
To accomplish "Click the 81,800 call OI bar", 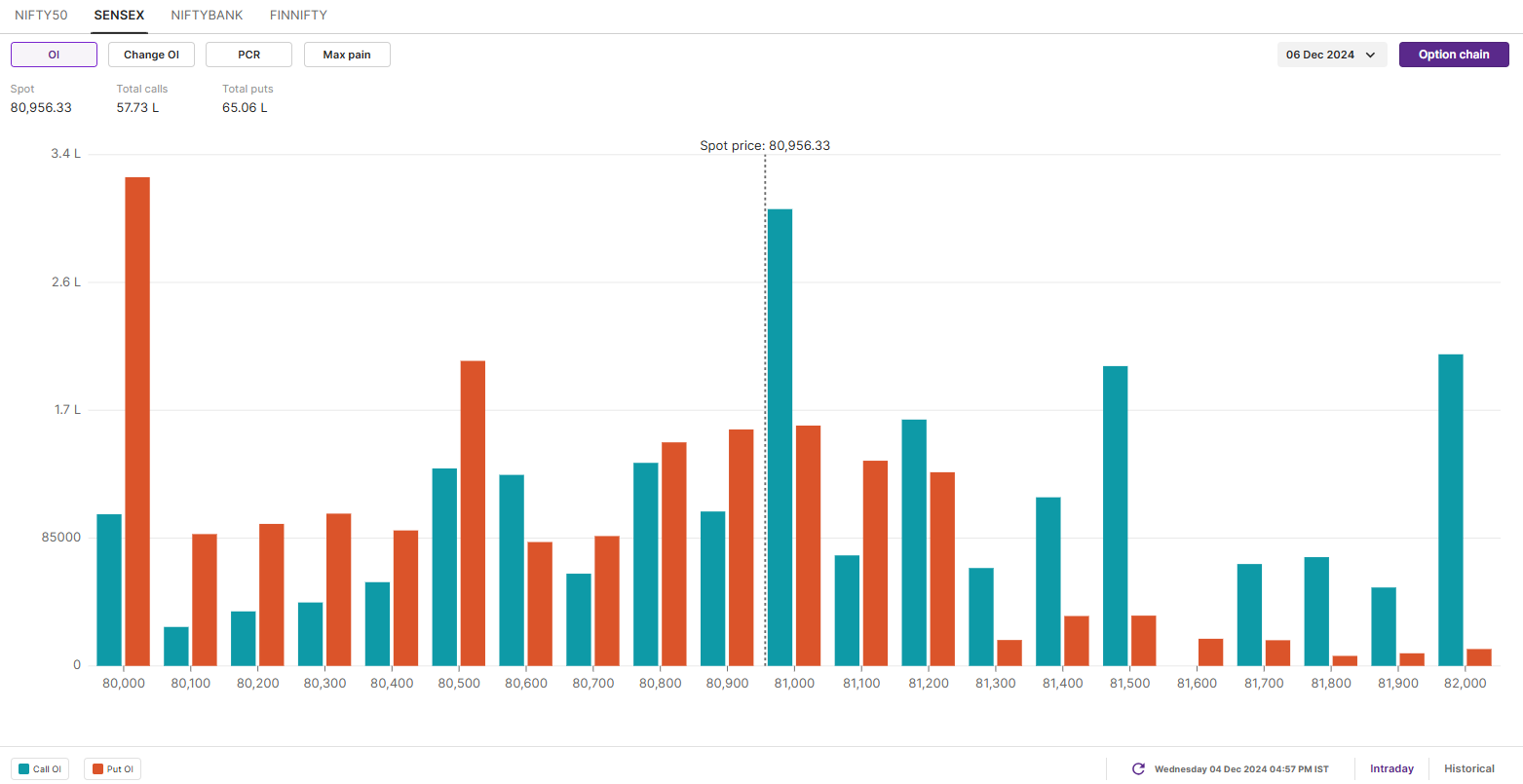I will (1317, 612).
